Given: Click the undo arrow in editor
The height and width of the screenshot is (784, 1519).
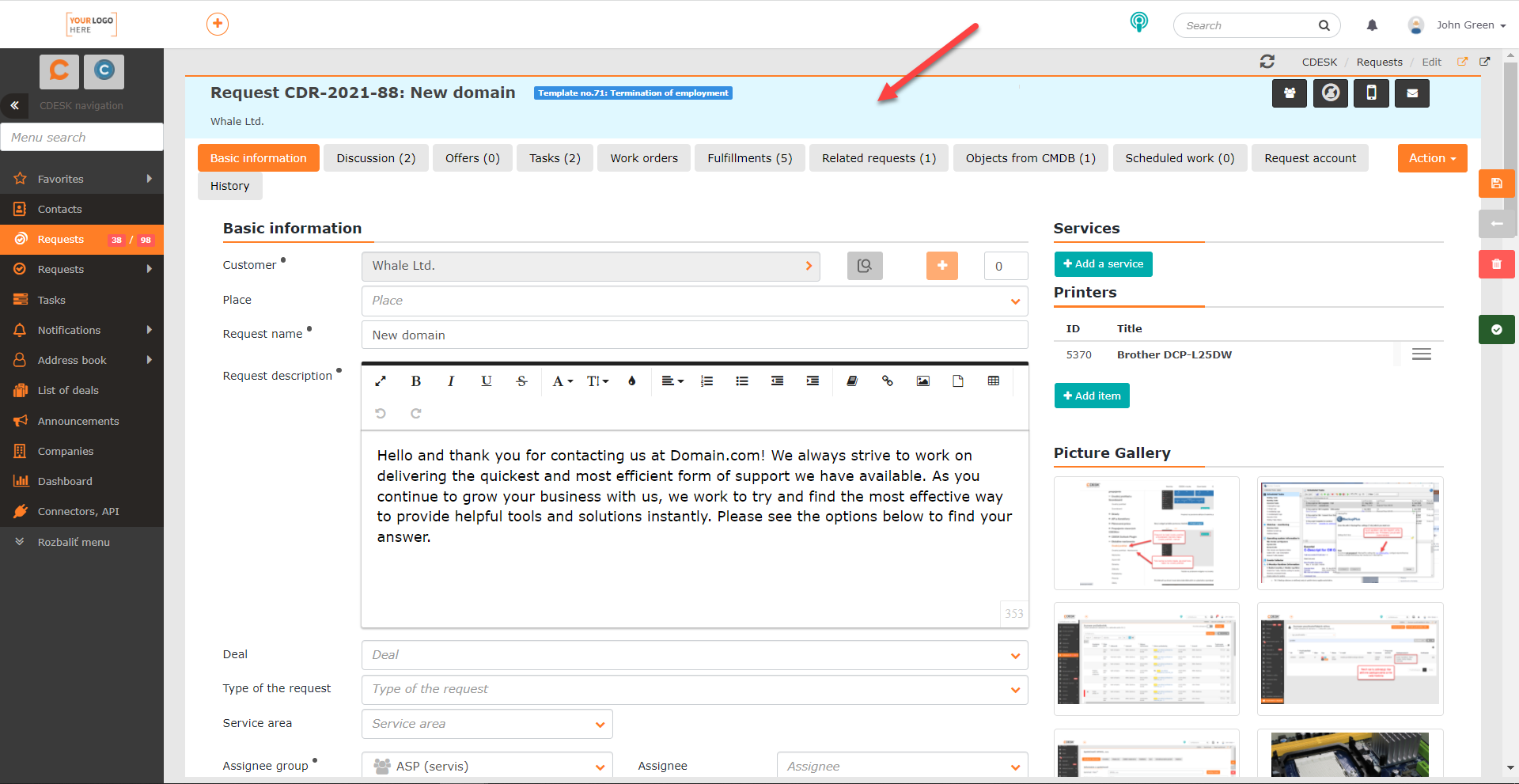Looking at the screenshot, I should [381, 413].
